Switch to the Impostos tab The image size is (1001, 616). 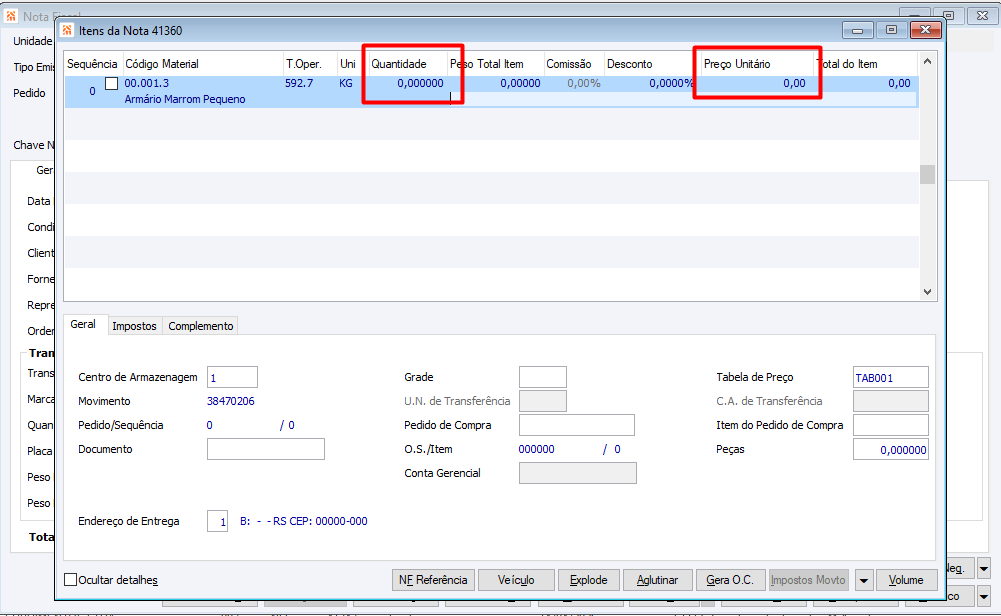click(134, 326)
